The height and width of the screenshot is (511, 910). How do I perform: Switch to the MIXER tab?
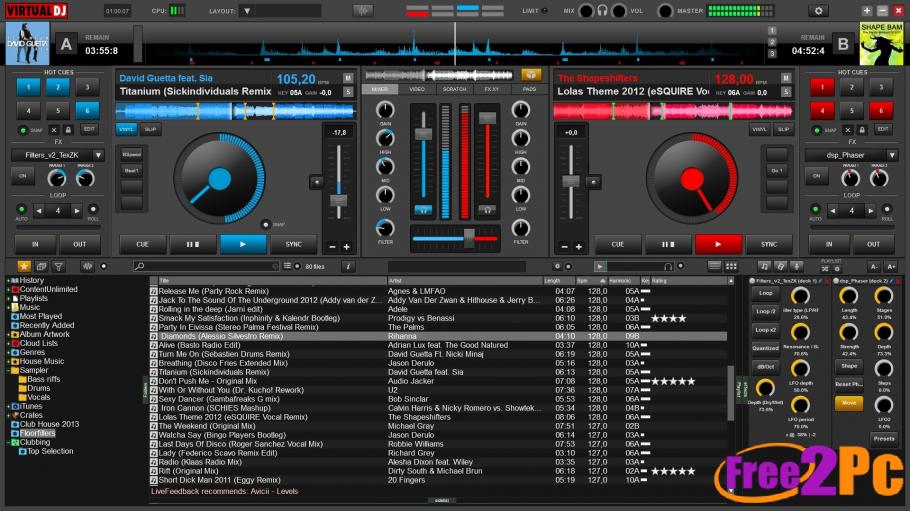pos(380,89)
